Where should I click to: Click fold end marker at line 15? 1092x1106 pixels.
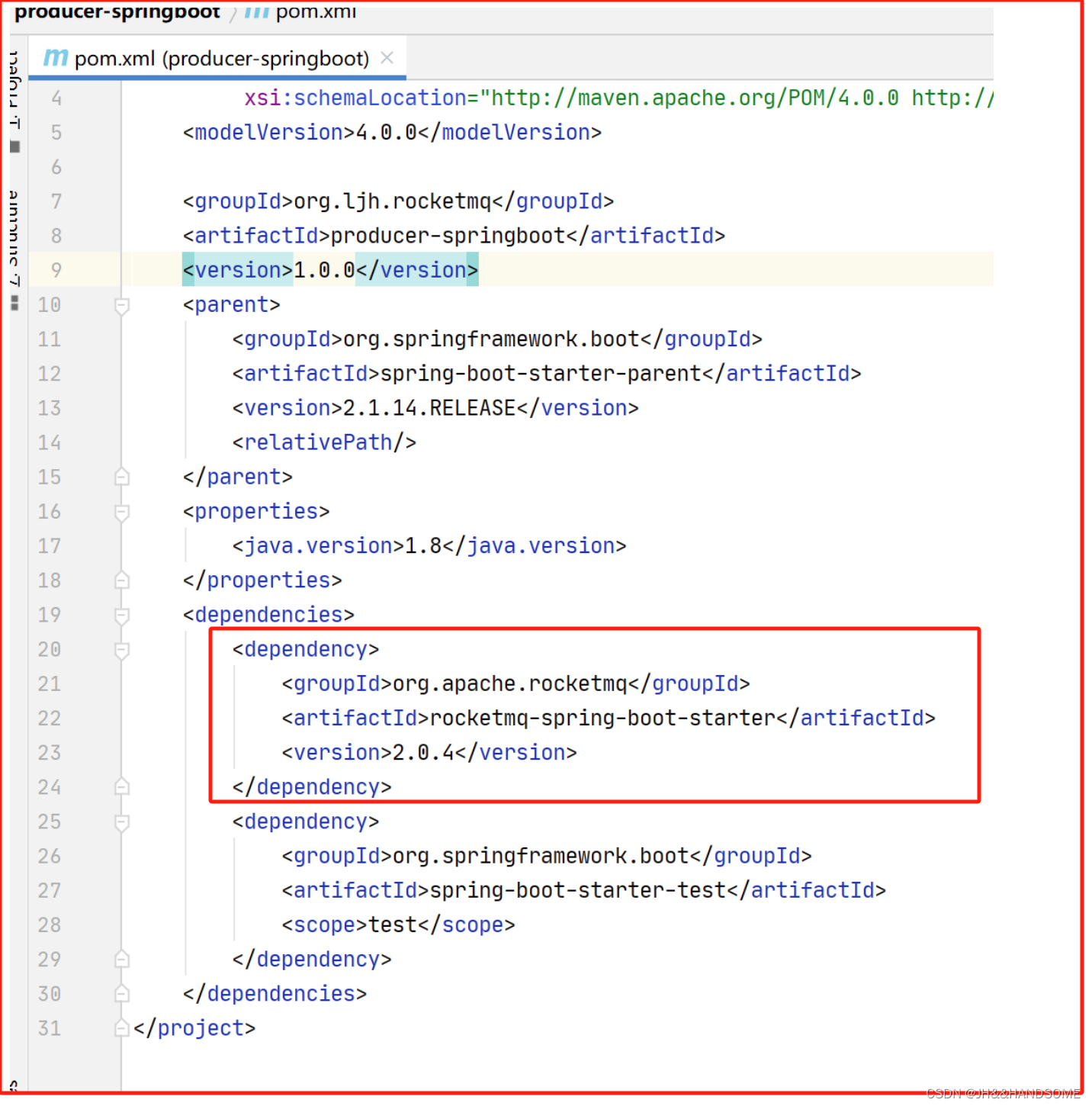(121, 477)
